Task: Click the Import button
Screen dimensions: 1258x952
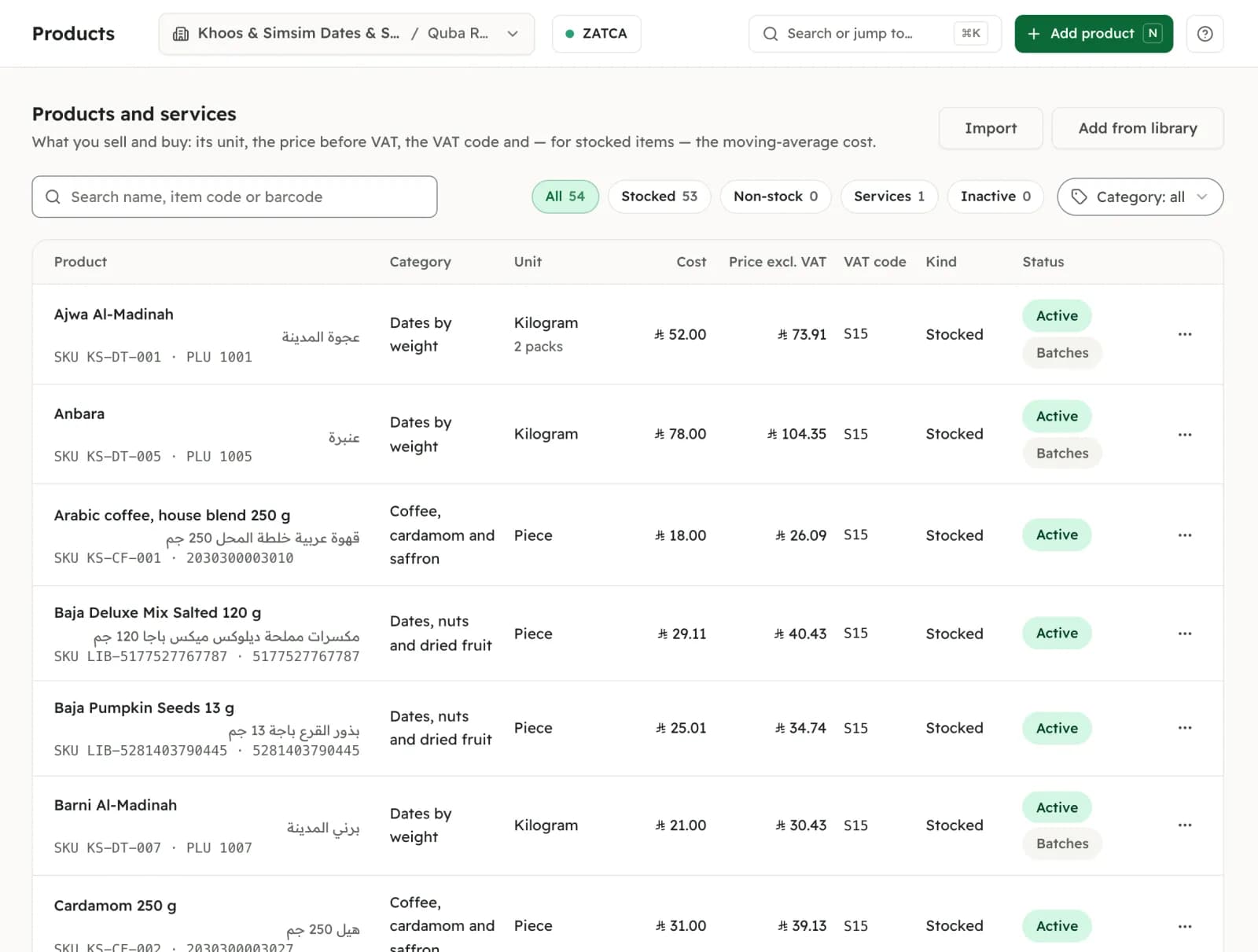Action: (991, 128)
